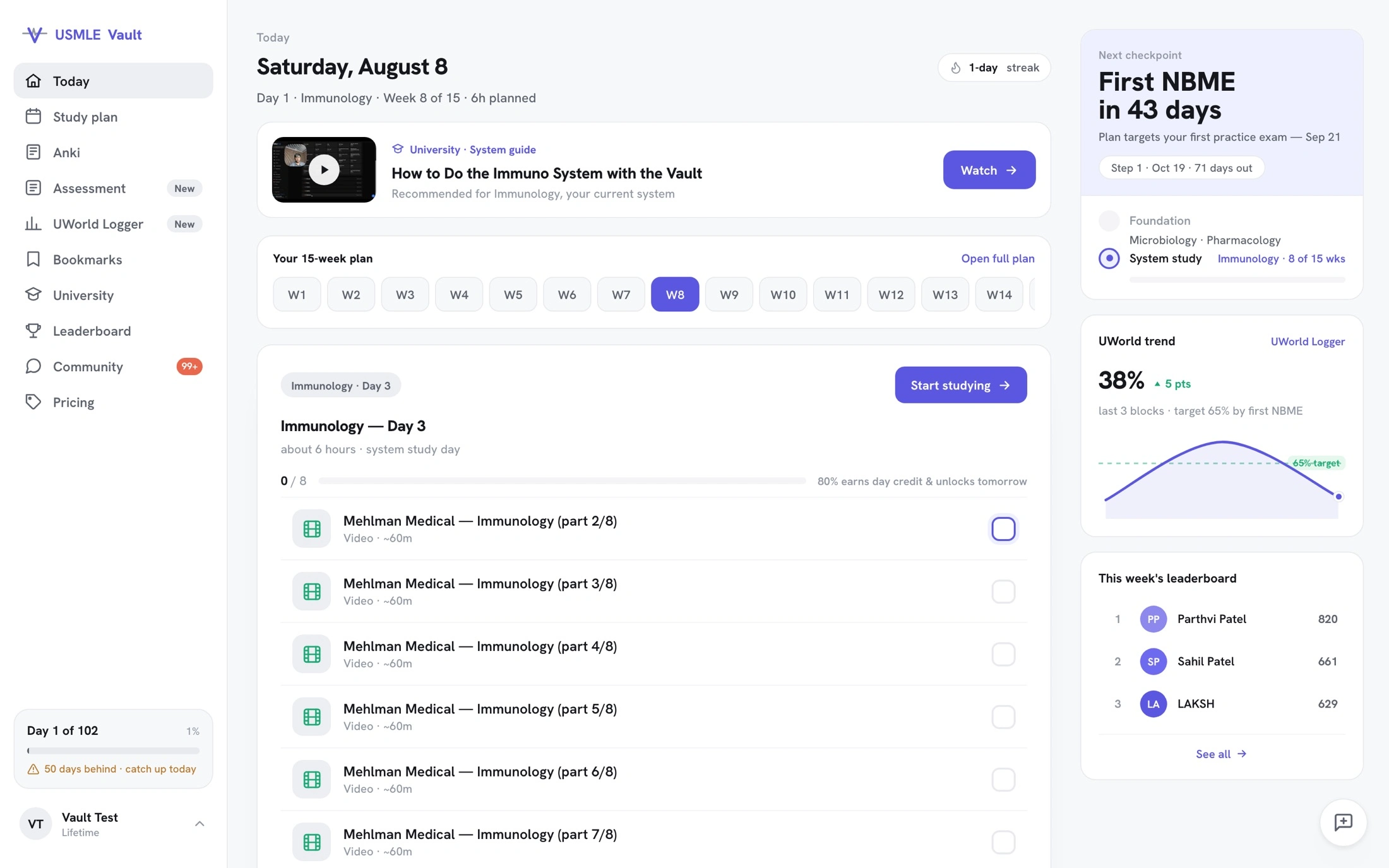Select week W12 in the plan
This screenshot has height=868, width=1389.
point(891,294)
